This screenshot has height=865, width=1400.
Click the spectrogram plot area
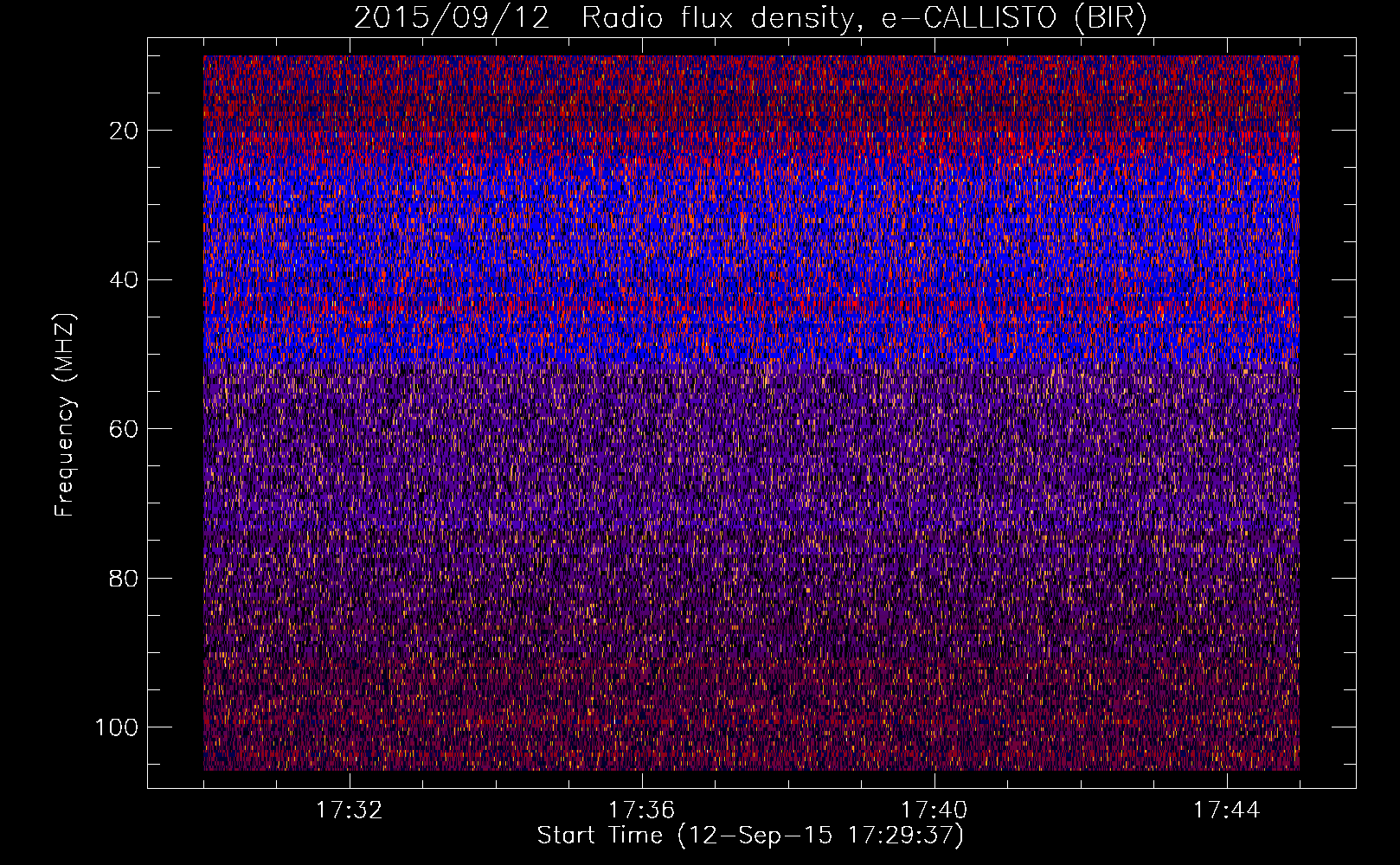751,413
